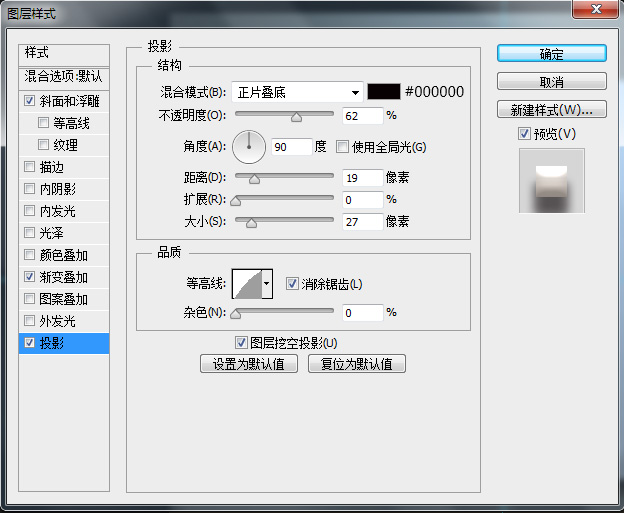The image size is (624, 513).
Task: Focus the opacity value field showing 62
Action: pyautogui.click(x=363, y=116)
